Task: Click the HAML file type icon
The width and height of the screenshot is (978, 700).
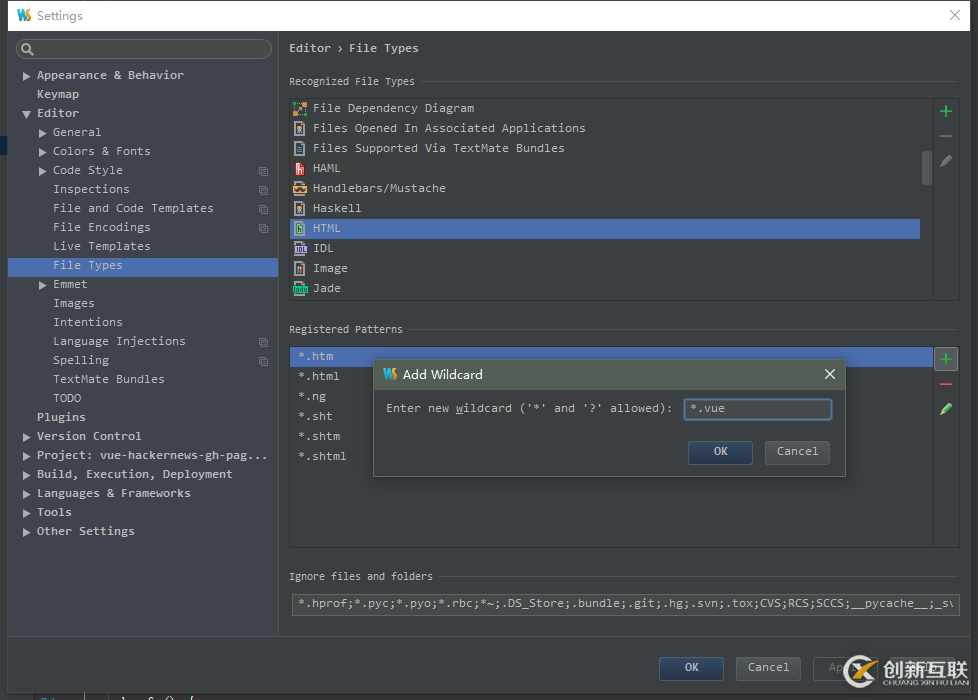Action: (300, 168)
